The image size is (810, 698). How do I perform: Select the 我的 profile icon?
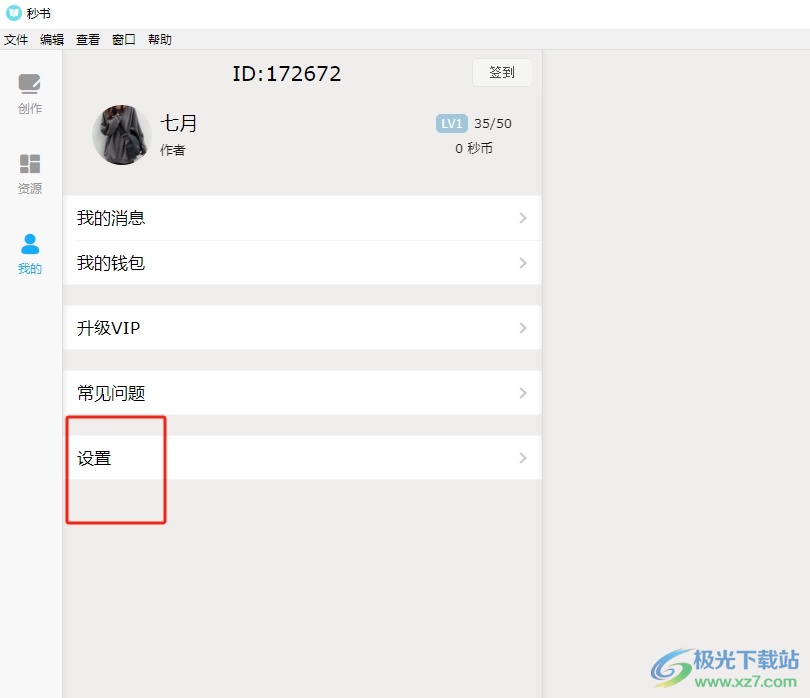coord(30,244)
